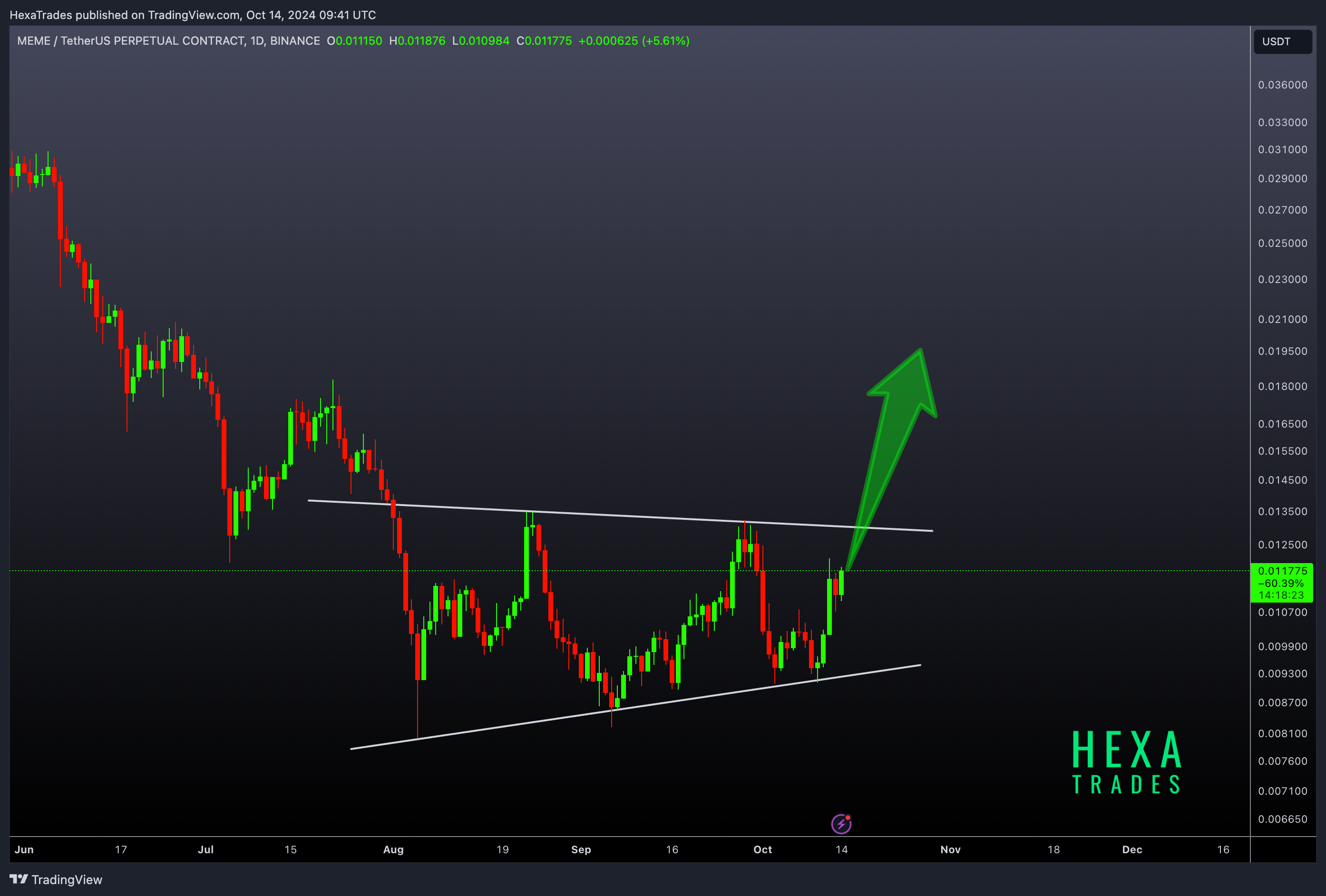Click the 0.023000 price axis label
The width and height of the screenshot is (1326, 896).
coord(1283,280)
